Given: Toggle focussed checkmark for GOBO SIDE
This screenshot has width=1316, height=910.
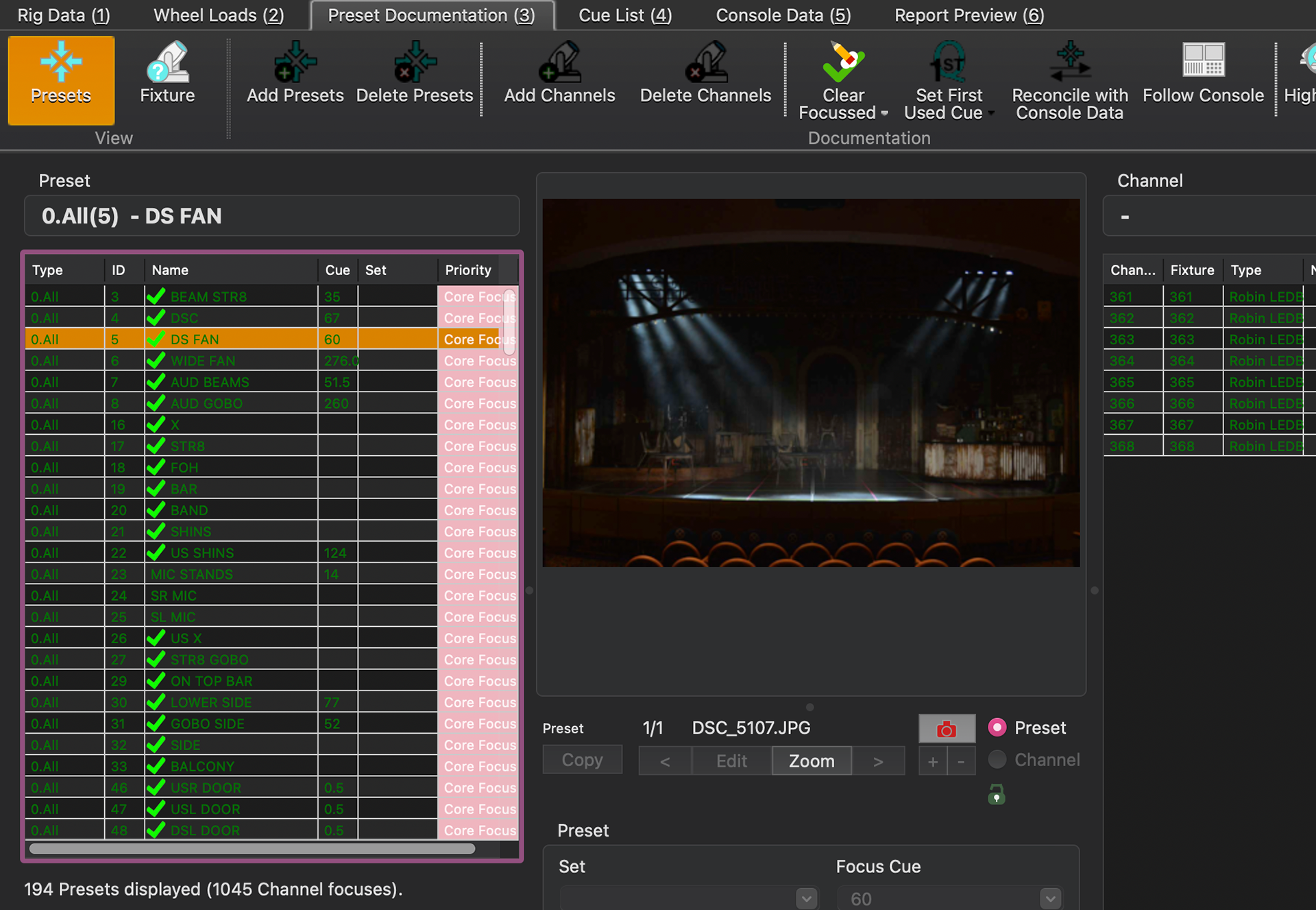Looking at the screenshot, I should pyautogui.click(x=156, y=723).
